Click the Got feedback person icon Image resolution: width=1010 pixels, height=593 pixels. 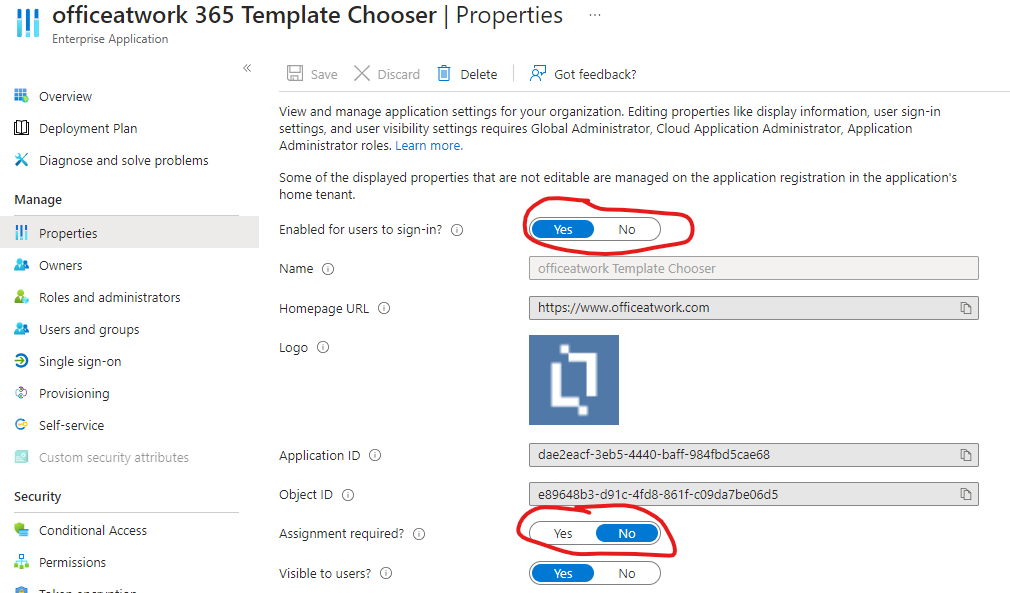tap(538, 74)
